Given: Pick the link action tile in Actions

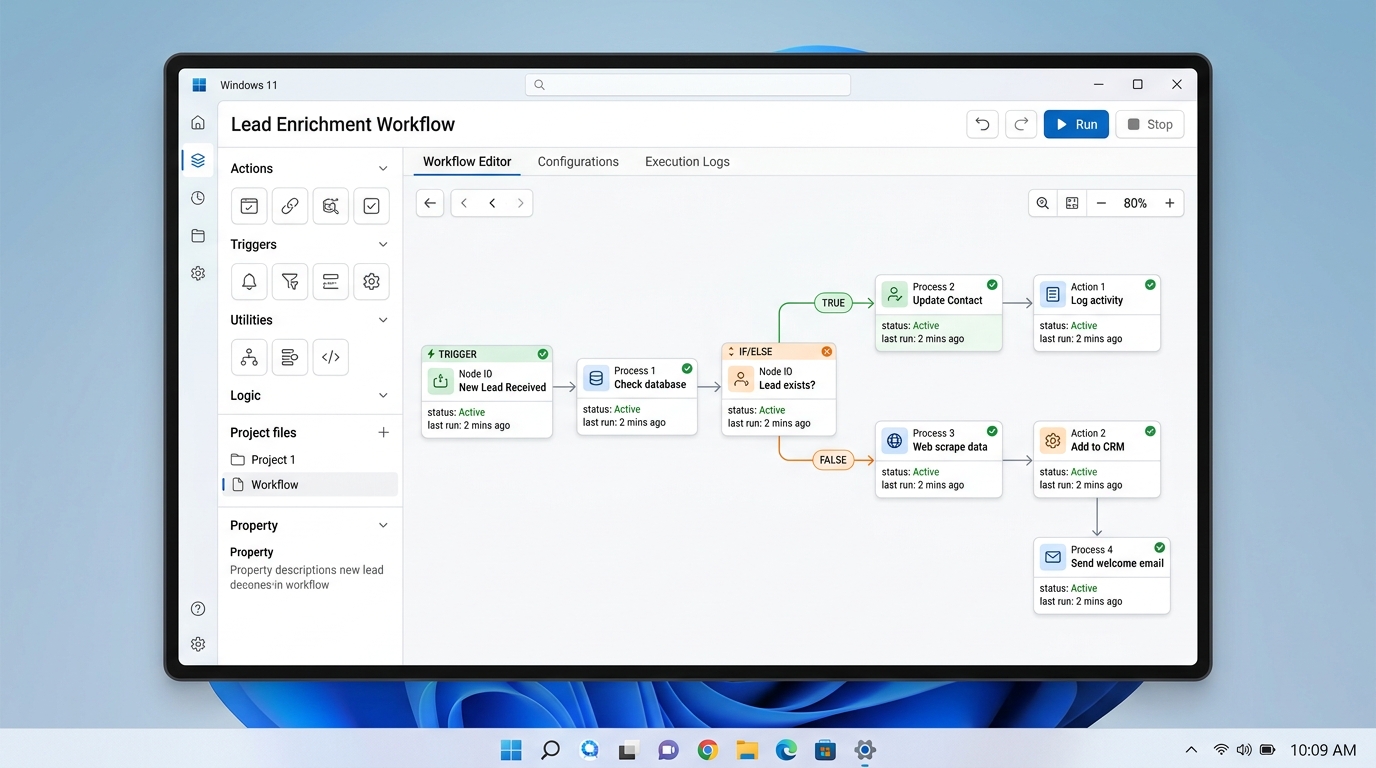Looking at the screenshot, I should click(x=290, y=206).
